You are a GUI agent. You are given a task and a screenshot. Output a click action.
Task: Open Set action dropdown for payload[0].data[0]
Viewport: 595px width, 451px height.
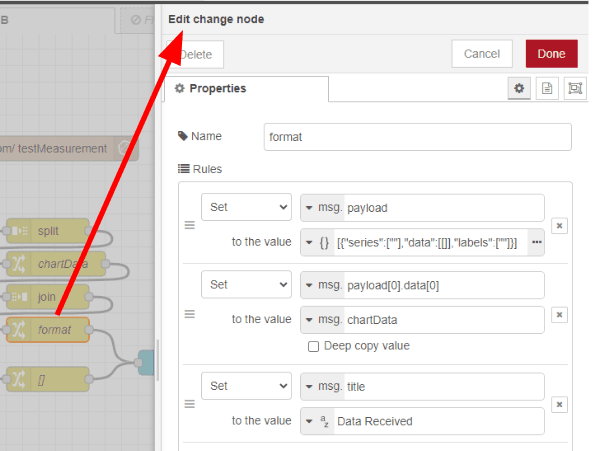point(246,284)
